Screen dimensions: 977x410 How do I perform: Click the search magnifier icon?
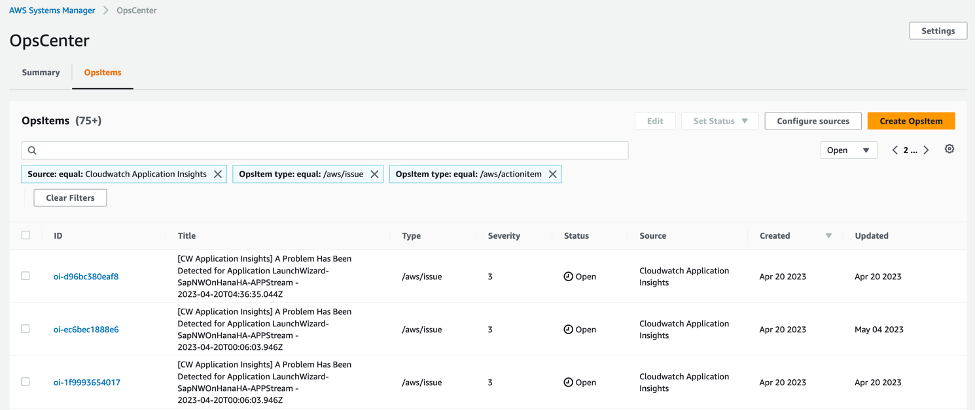tap(32, 150)
